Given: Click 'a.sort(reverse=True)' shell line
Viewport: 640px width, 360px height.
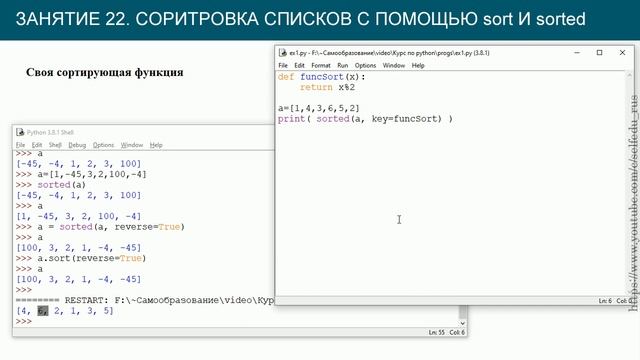Looking at the screenshot, I should [x=81, y=258].
